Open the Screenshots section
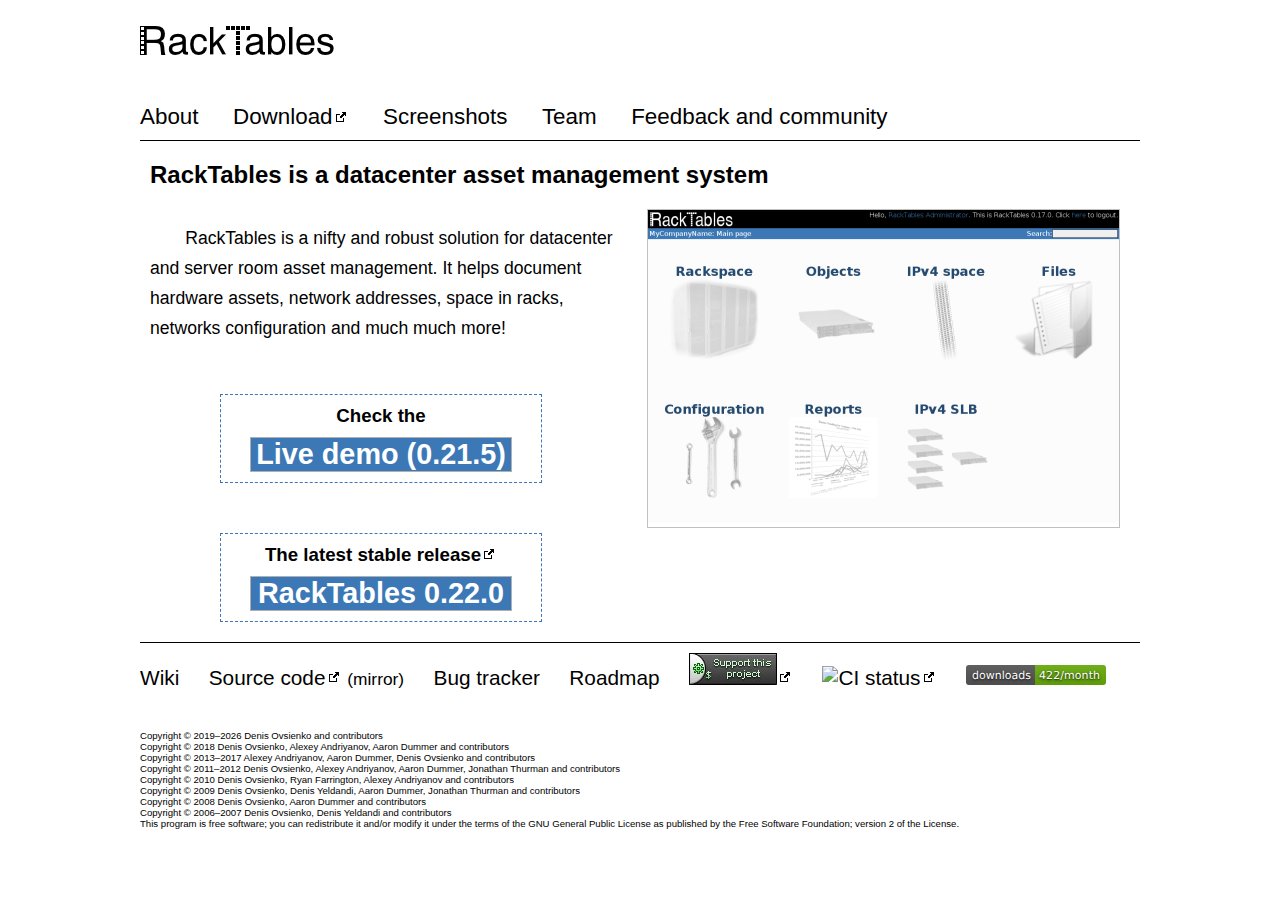The image size is (1280, 900). pos(445,117)
